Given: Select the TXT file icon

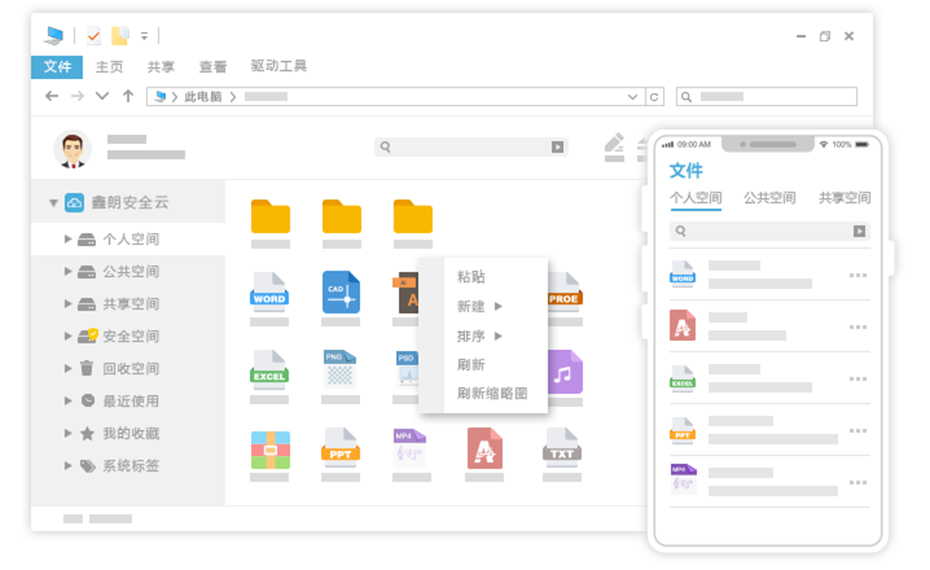Looking at the screenshot, I should (562, 449).
